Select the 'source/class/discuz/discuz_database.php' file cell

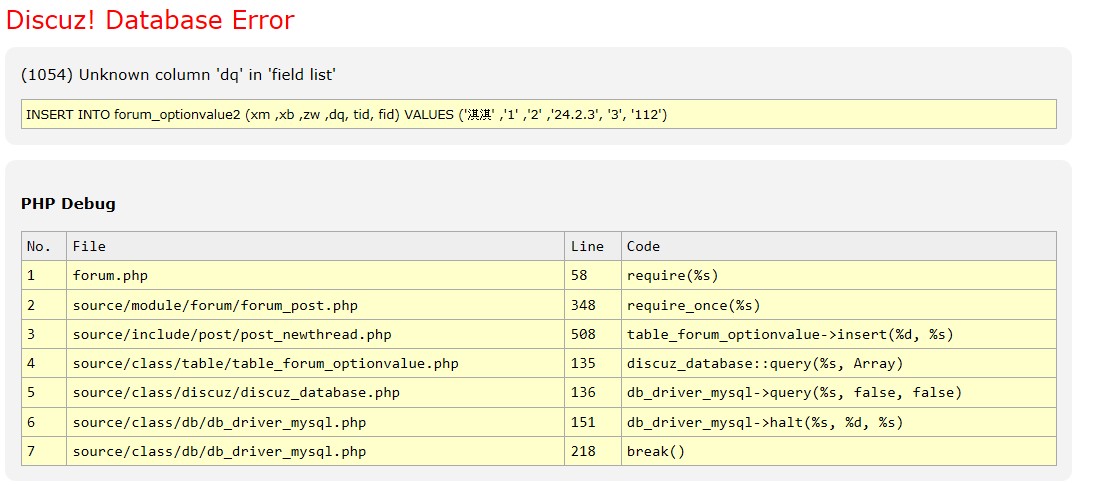[315, 393]
